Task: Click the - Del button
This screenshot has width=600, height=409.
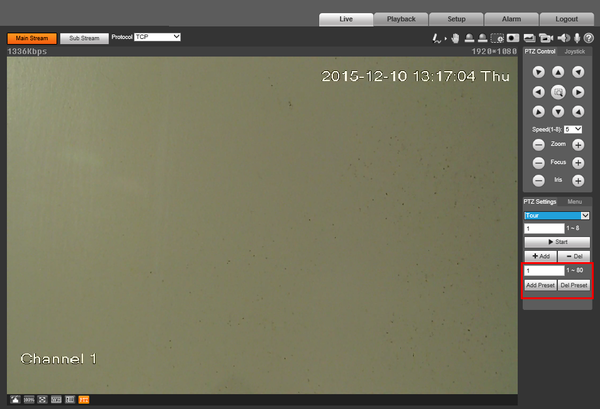Action: pos(574,256)
